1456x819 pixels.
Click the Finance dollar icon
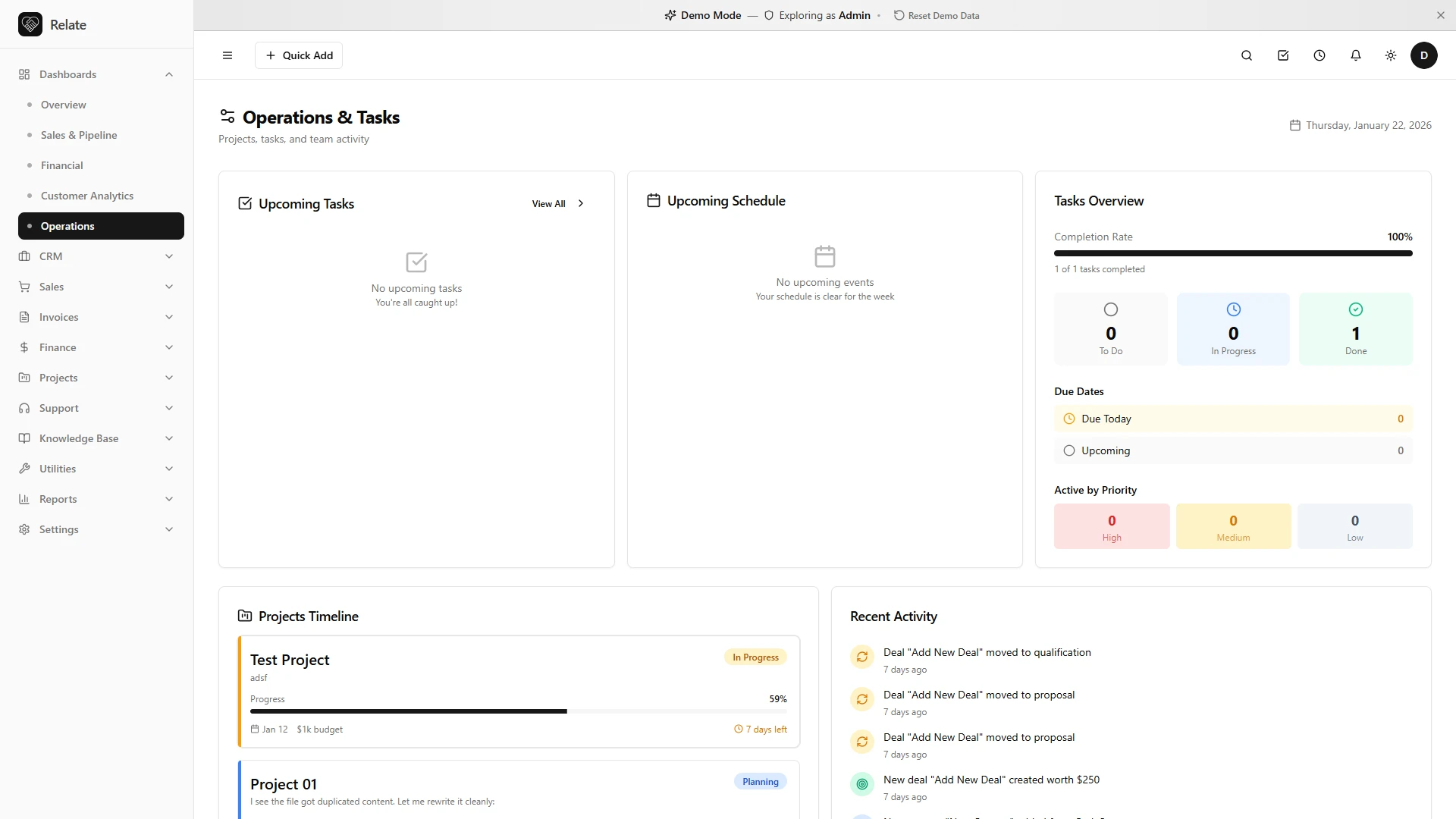click(x=24, y=347)
